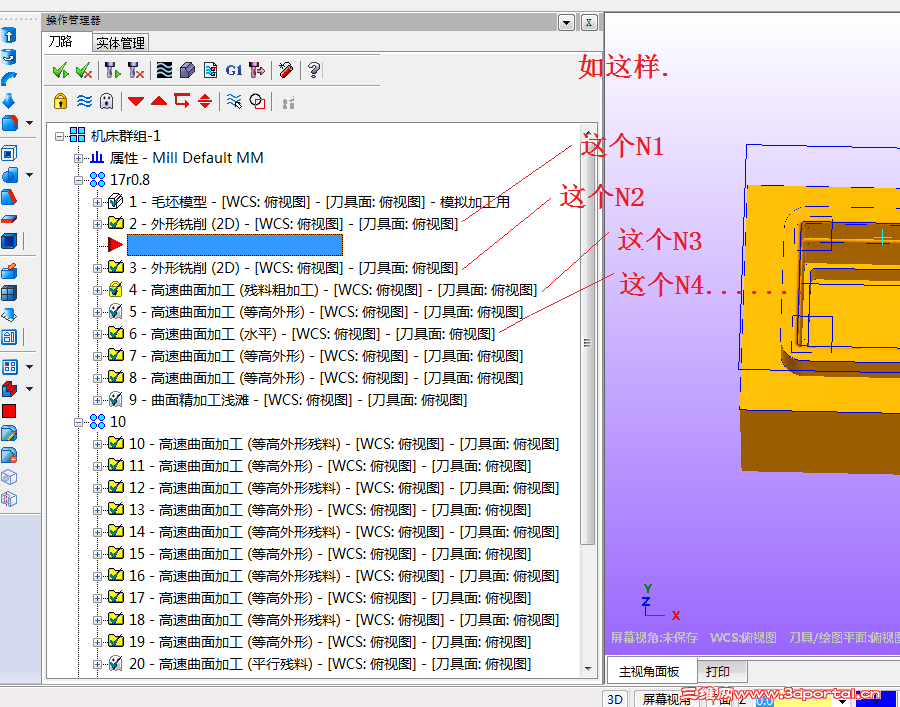
Task: Toggle selection check on operation 6 水平 folder
Action: point(115,333)
